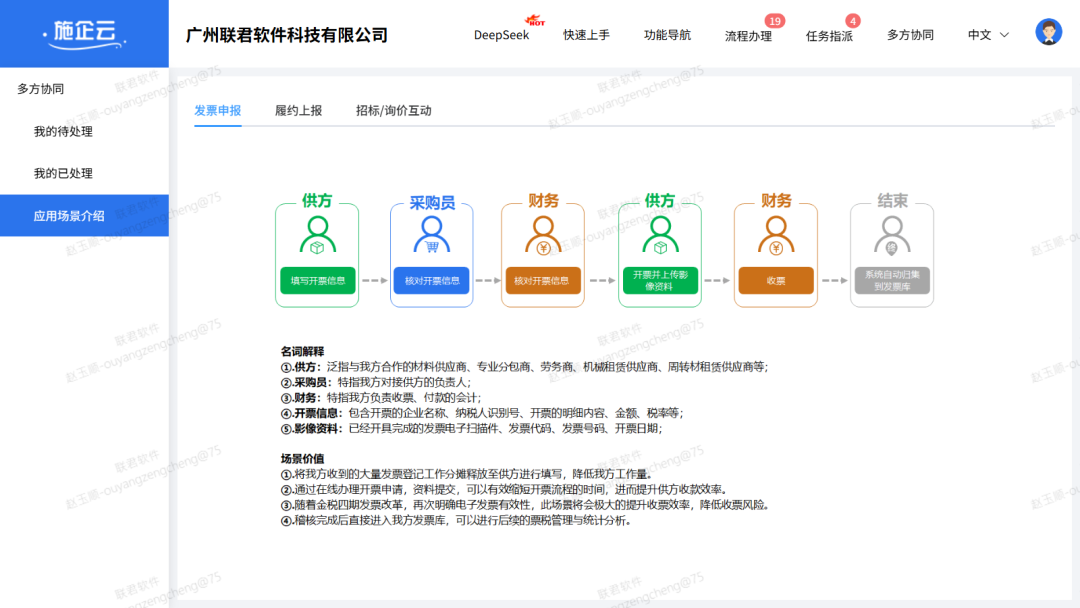Click the gray 结束 person icon

(x=892, y=235)
